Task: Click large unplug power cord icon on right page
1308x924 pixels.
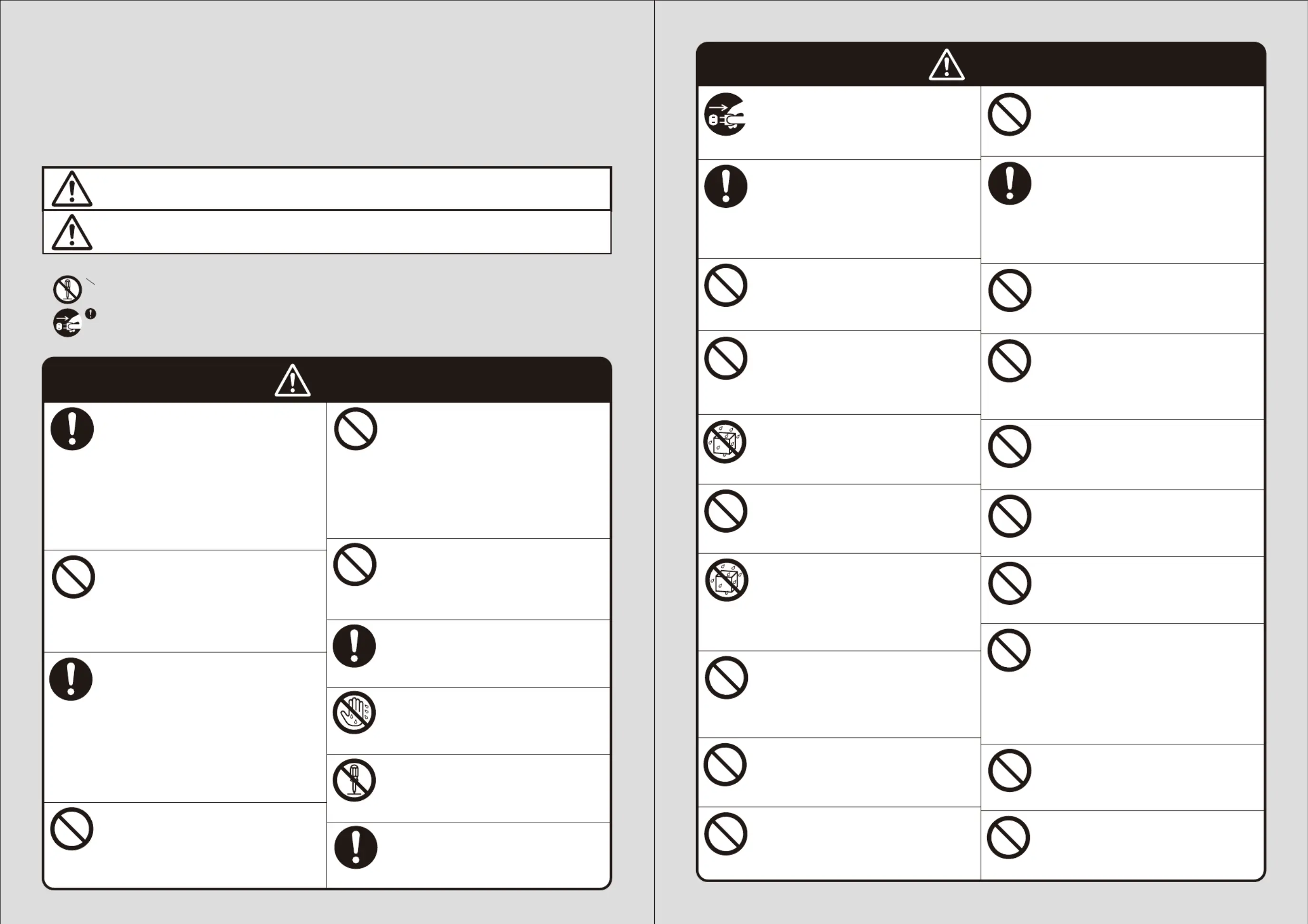Action: click(x=725, y=115)
